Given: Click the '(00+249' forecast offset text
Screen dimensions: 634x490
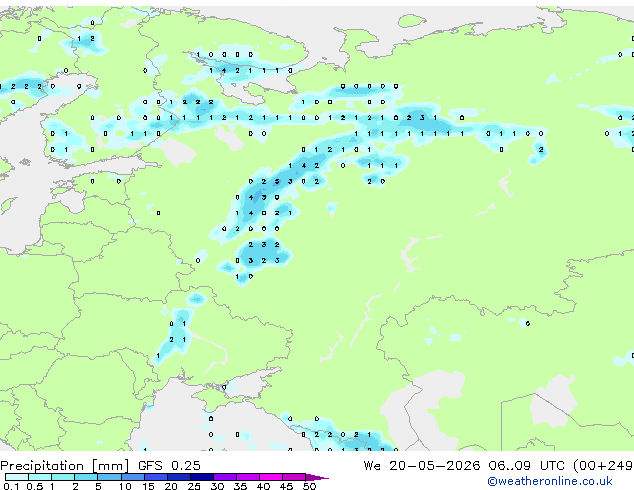Looking at the screenshot, I should [603, 466].
